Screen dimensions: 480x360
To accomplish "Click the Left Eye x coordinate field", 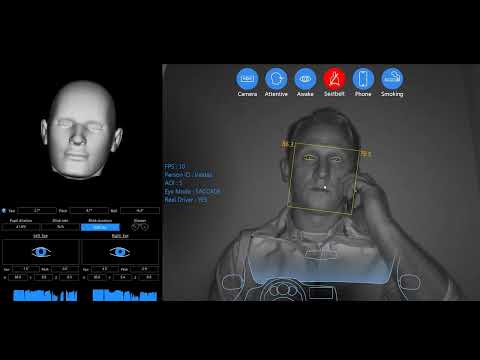I will point(18,277).
